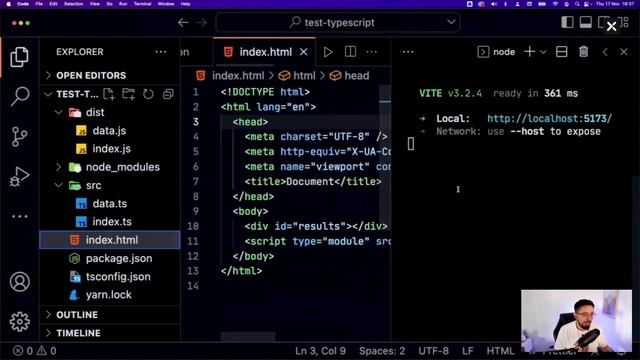Screen dimensions: 640x360
Task: Toggle primary sidebar layout icon
Action: pyautogui.click(x=567, y=22)
